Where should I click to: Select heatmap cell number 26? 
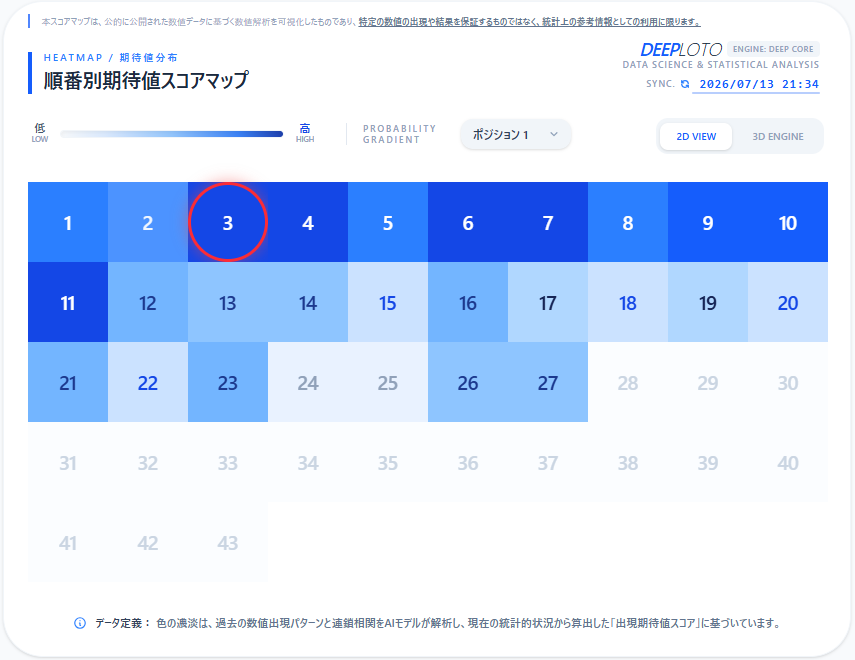click(468, 382)
